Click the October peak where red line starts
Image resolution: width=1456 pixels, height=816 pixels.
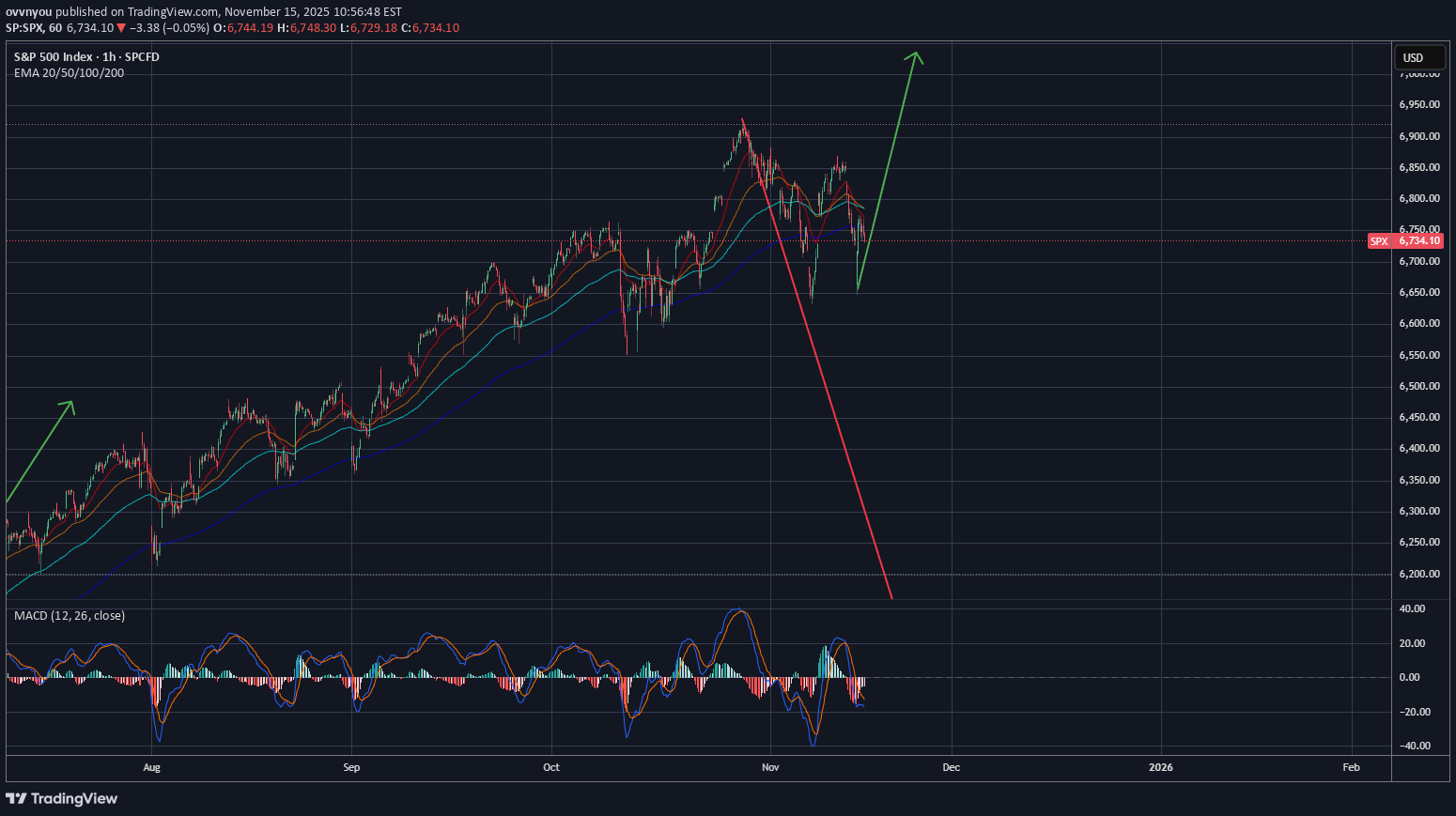[x=742, y=119]
